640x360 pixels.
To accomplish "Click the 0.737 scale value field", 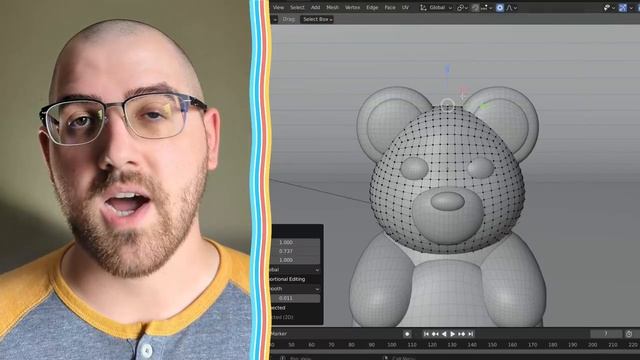I will 296,251.
